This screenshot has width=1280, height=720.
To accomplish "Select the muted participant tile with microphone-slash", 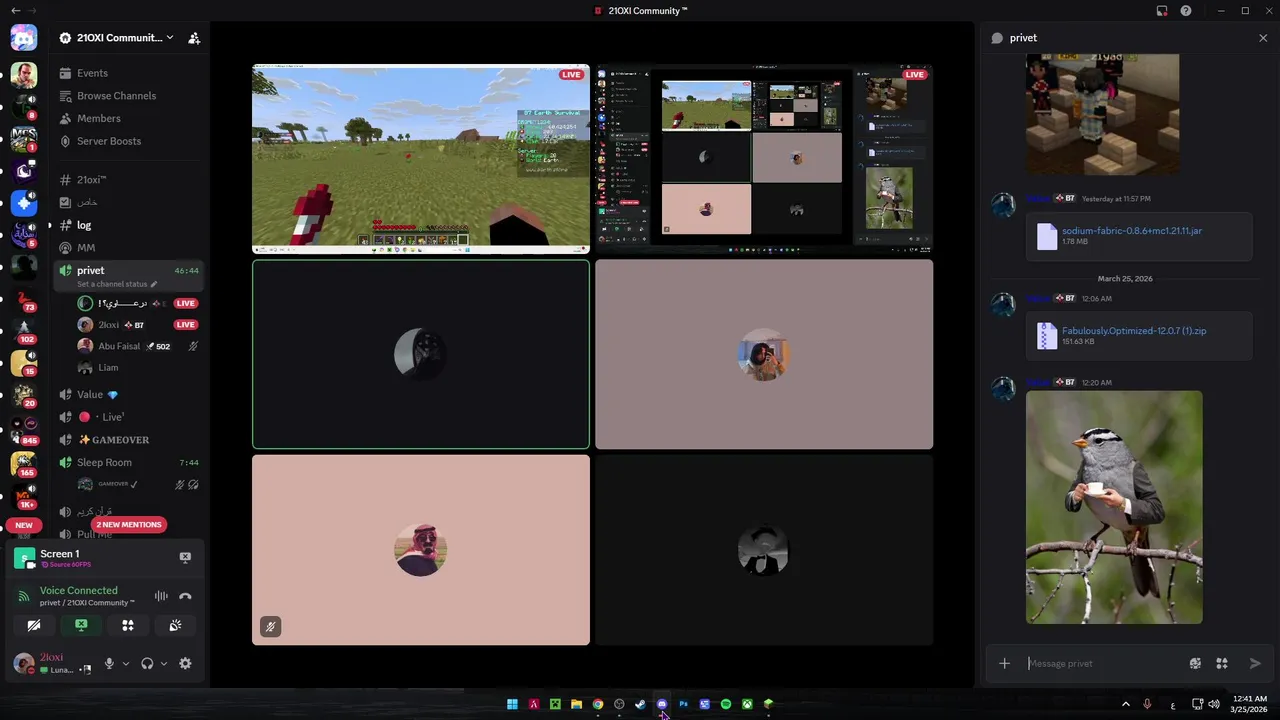I will click(x=421, y=550).
